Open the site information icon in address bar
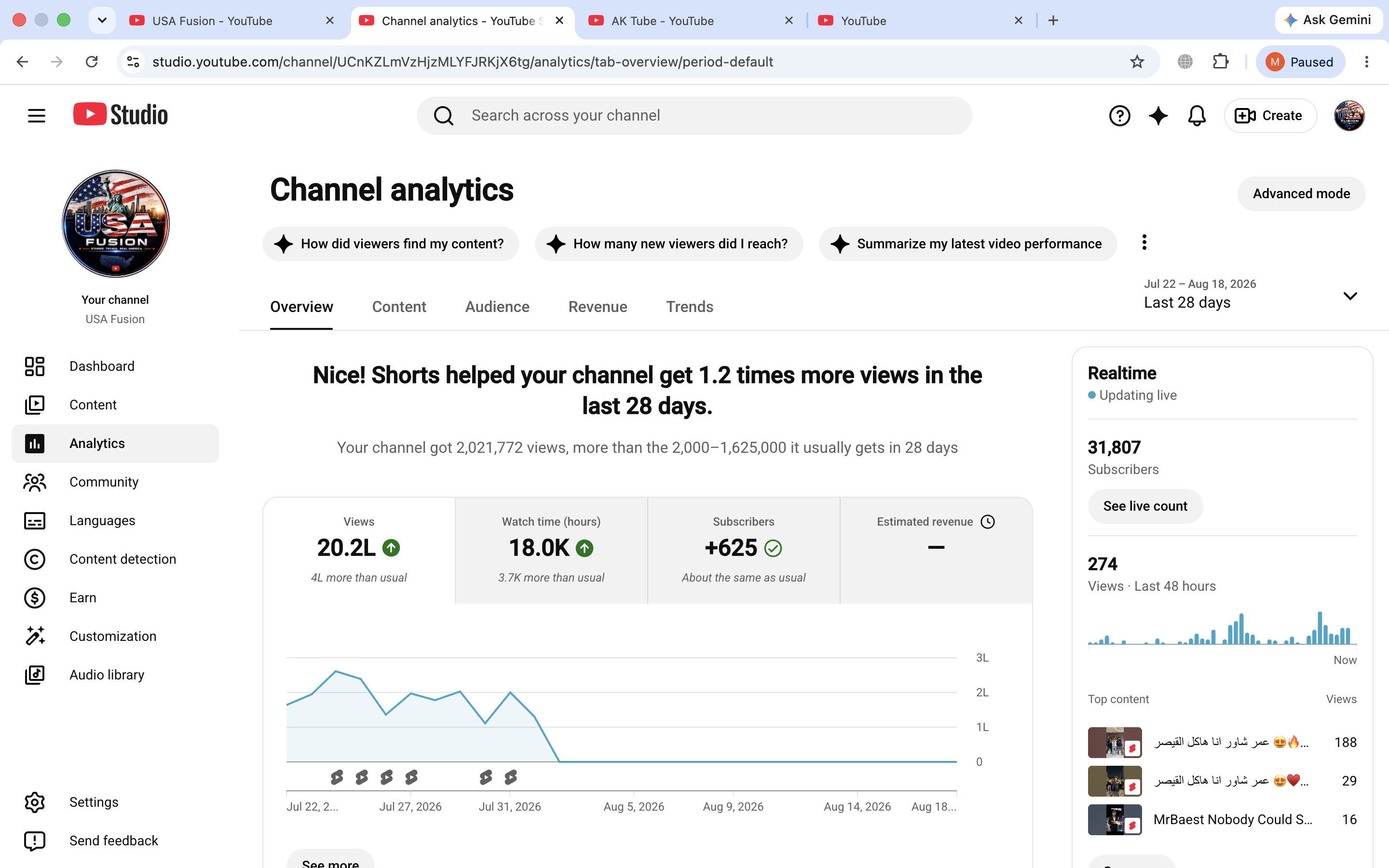 coord(133,61)
